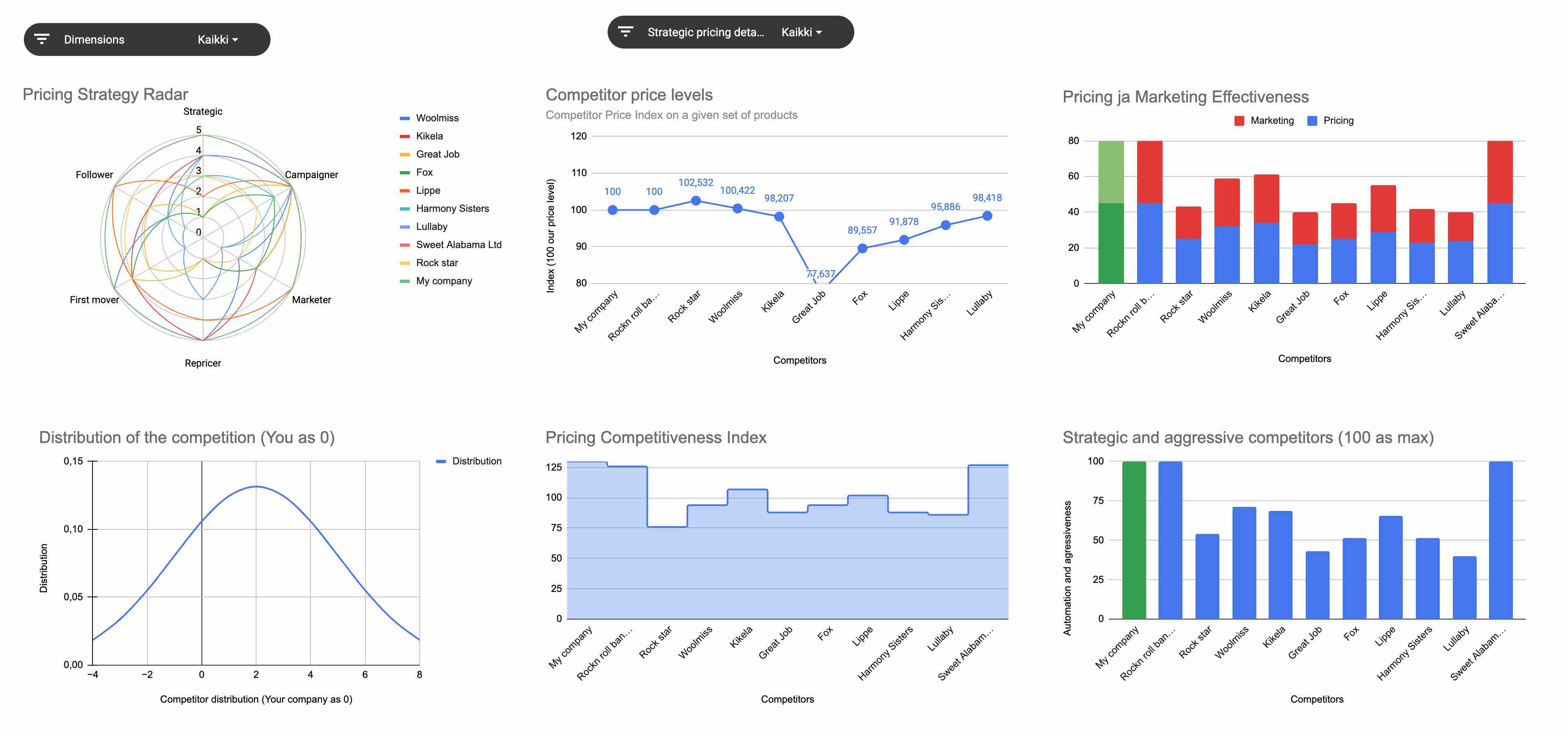Click the Follower axis label on radar
The image size is (1568, 738).
pos(94,175)
